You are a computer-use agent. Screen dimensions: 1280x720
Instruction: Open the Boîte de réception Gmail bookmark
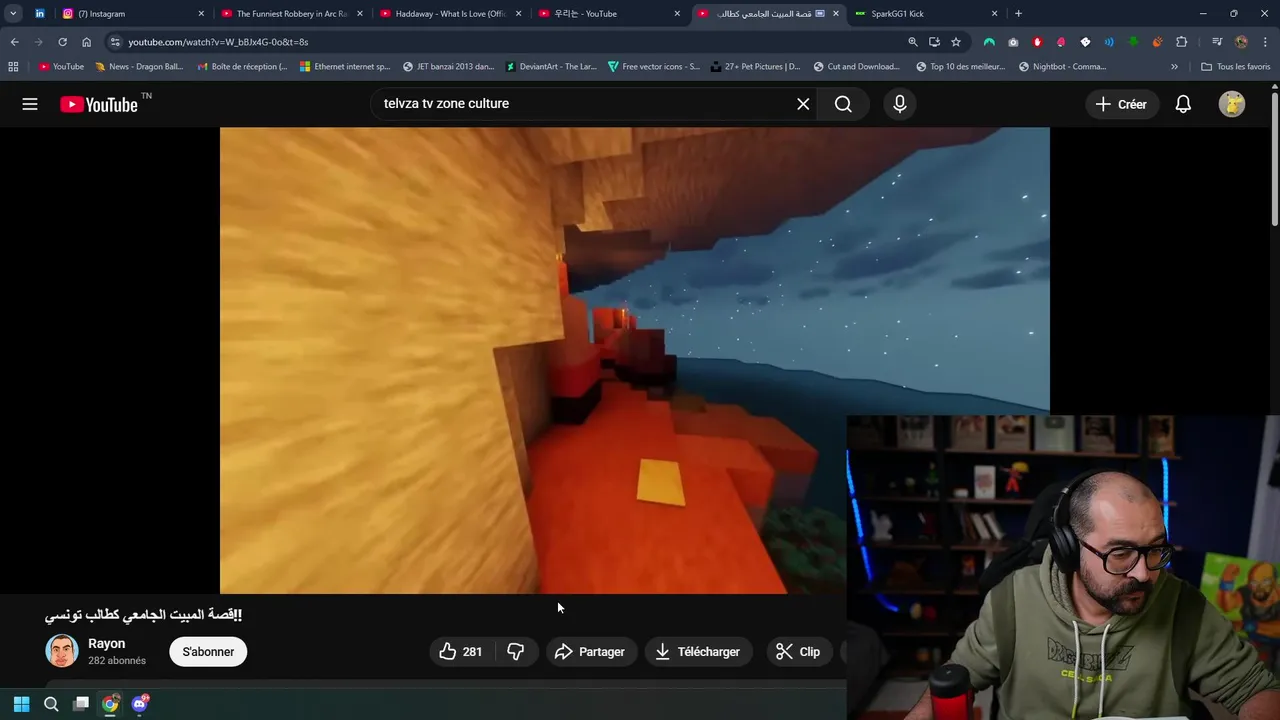click(x=242, y=67)
